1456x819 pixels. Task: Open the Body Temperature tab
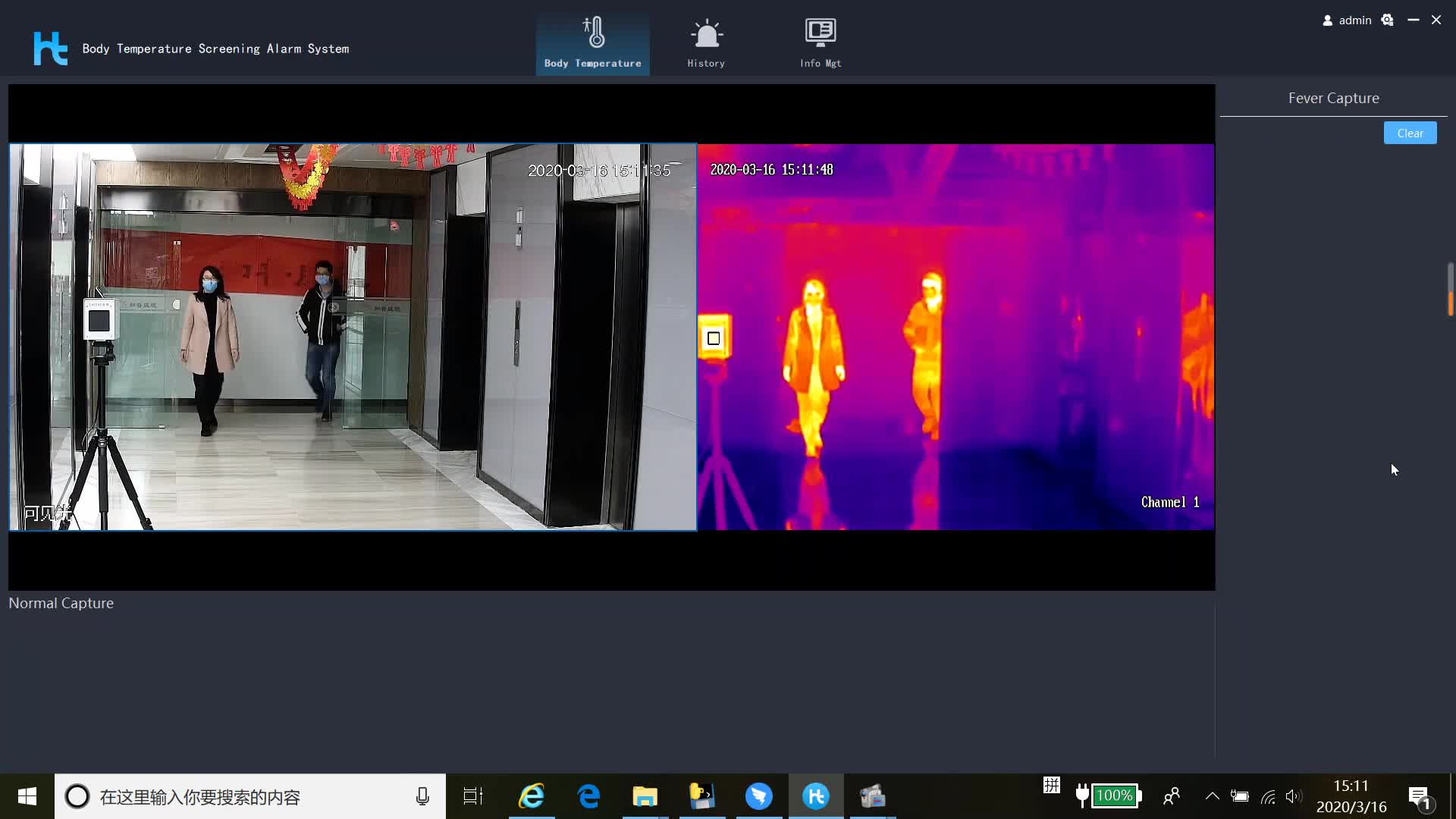click(x=592, y=43)
